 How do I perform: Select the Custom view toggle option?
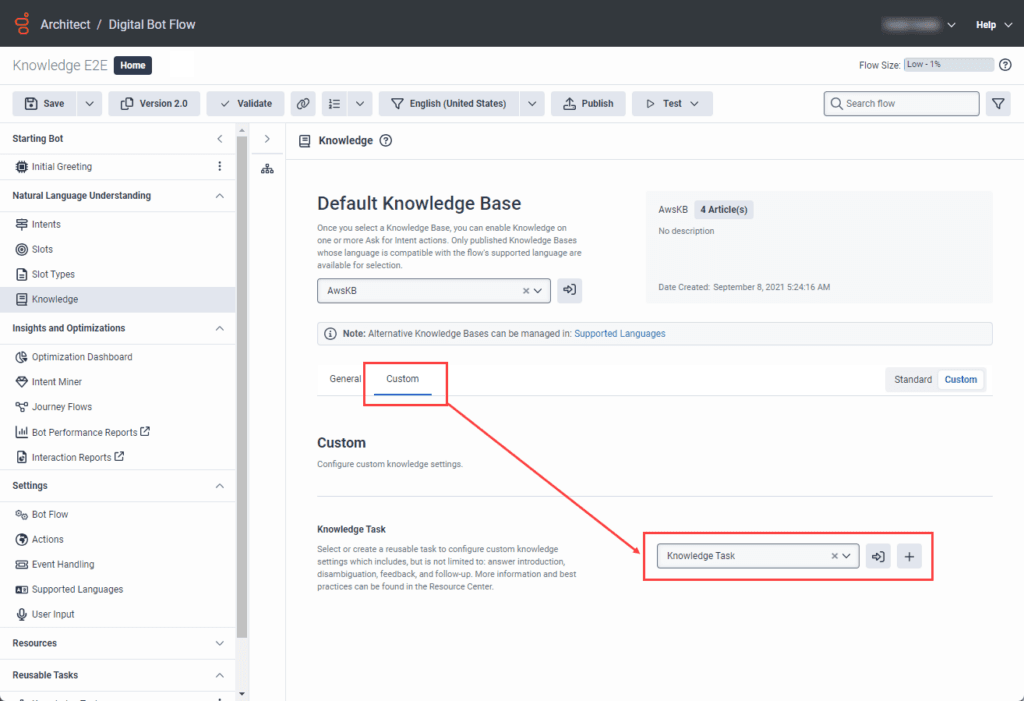pyautogui.click(x=960, y=379)
